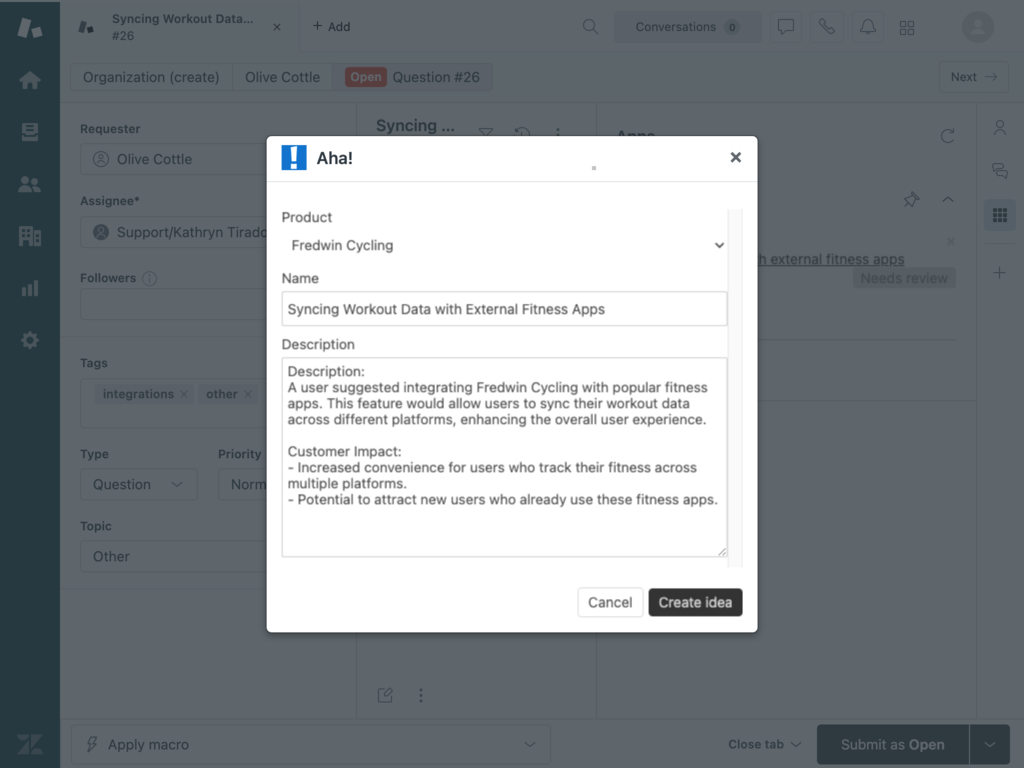Open the external fitness apps link

(831, 259)
